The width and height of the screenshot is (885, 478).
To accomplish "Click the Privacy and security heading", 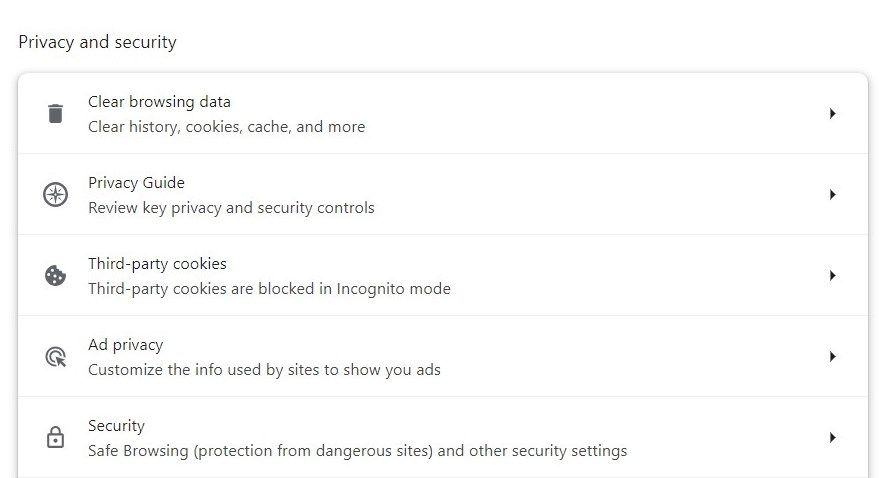I will (x=97, y=42).
